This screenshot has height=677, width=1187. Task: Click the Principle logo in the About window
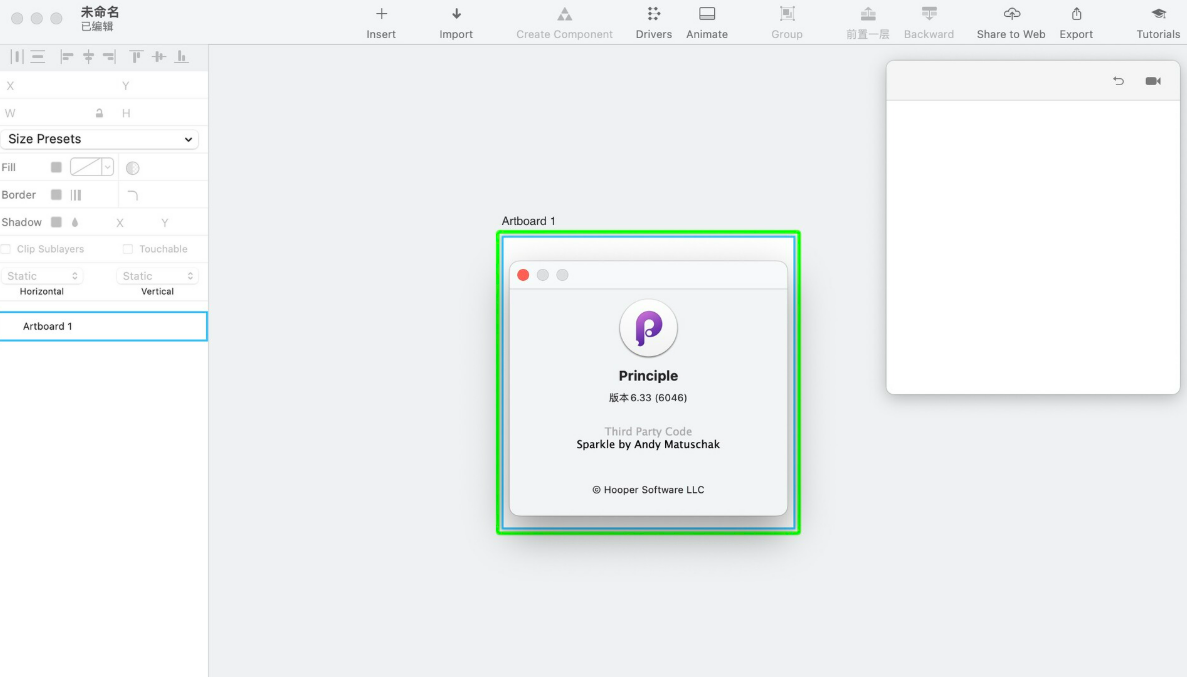[x=648, y=328]
